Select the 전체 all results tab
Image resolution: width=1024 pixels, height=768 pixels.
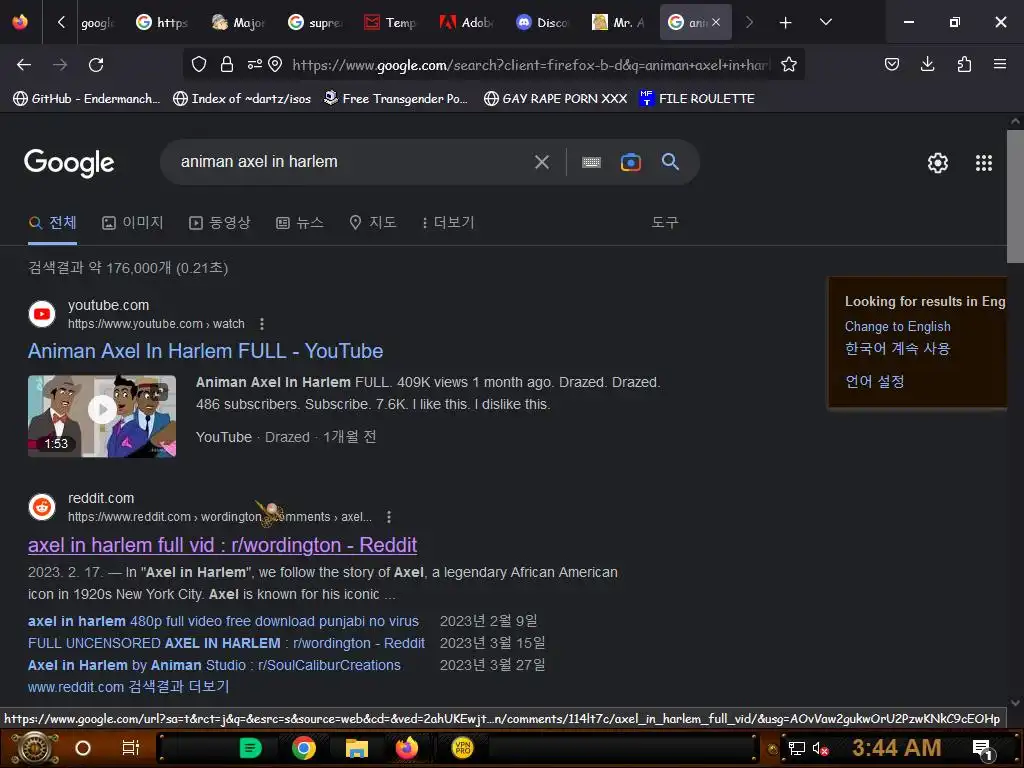coord(53,223)
